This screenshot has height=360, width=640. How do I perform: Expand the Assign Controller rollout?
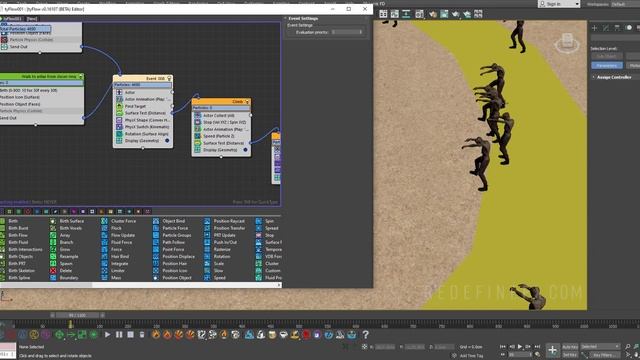coord(614,77)
